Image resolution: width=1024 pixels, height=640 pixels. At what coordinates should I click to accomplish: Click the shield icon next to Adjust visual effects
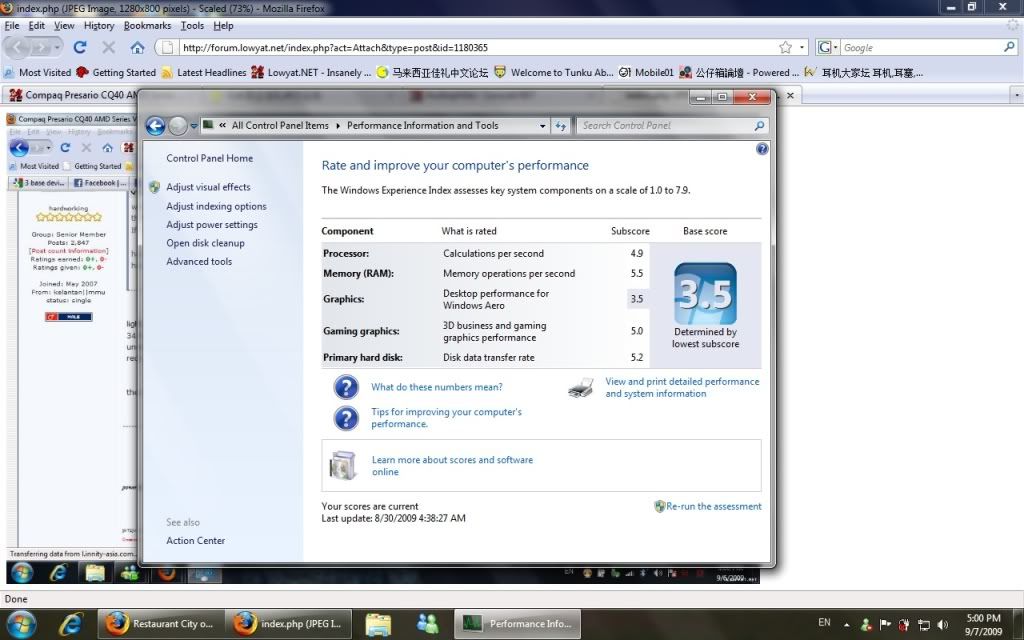tap(154, 187)
